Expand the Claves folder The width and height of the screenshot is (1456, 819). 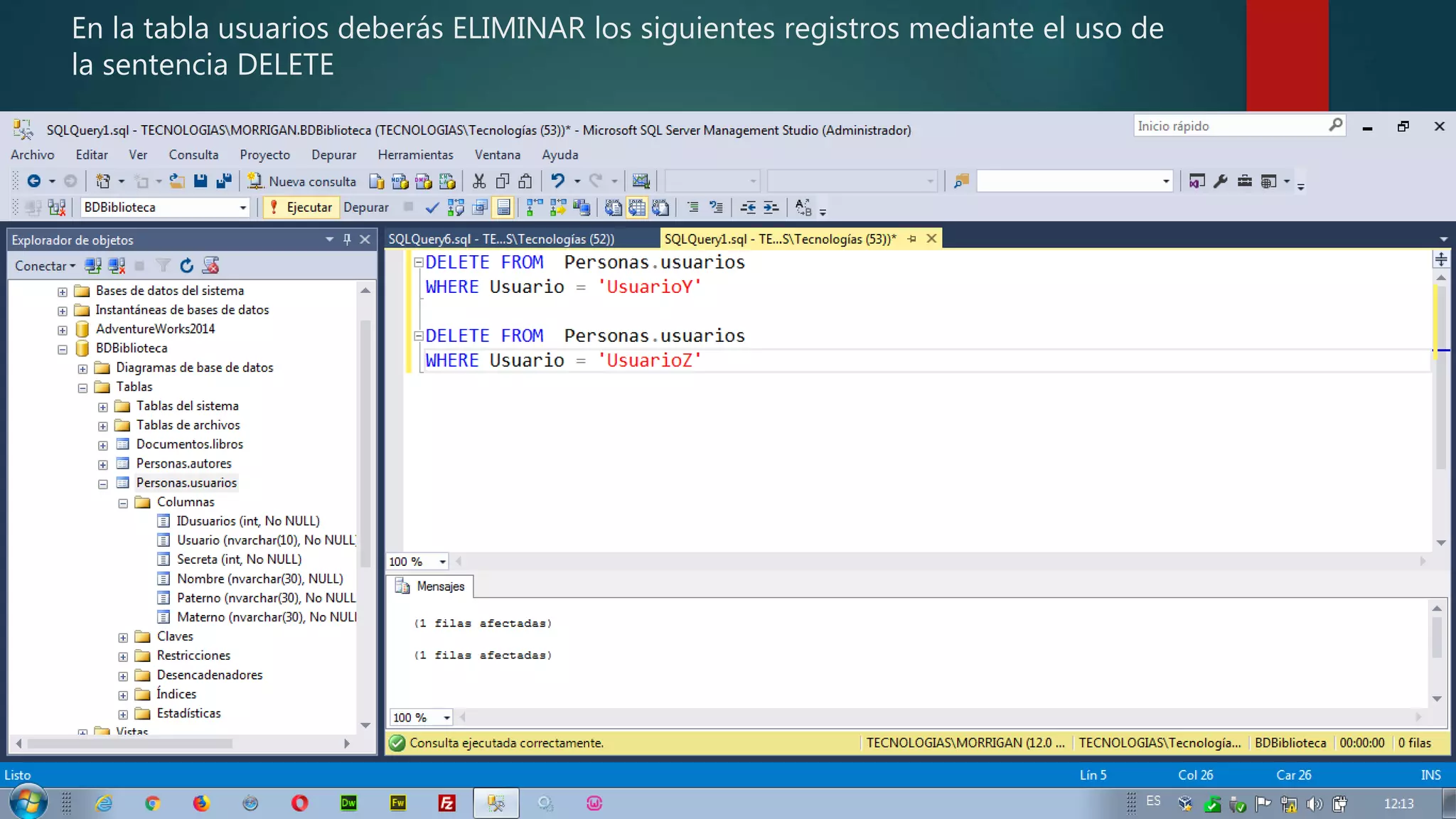(123, 637)
